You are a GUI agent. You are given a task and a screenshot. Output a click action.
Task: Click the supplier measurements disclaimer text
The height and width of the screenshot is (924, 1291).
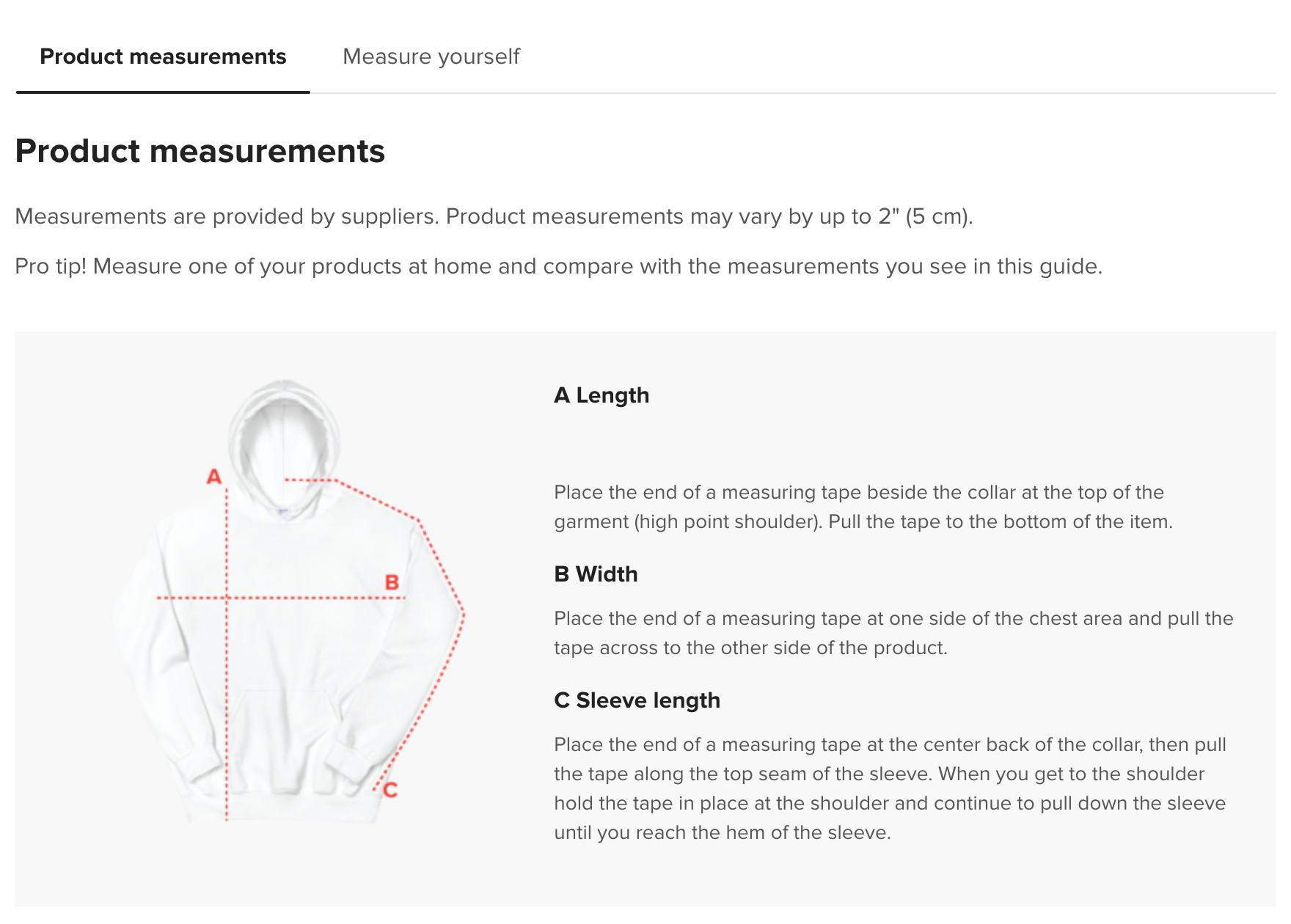[494, 216]
